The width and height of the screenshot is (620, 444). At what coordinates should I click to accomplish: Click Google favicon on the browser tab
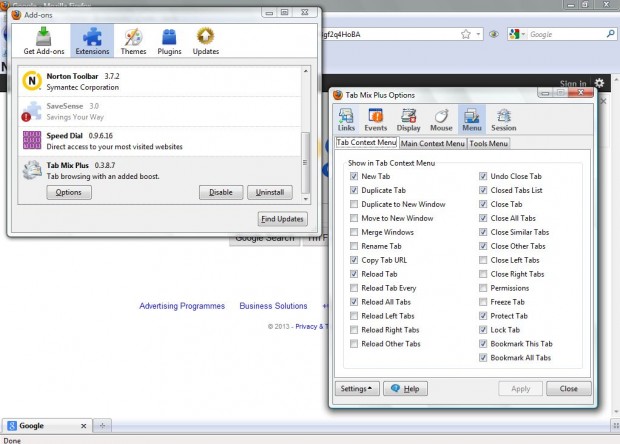pyautogui.click(x=12, y=425)
